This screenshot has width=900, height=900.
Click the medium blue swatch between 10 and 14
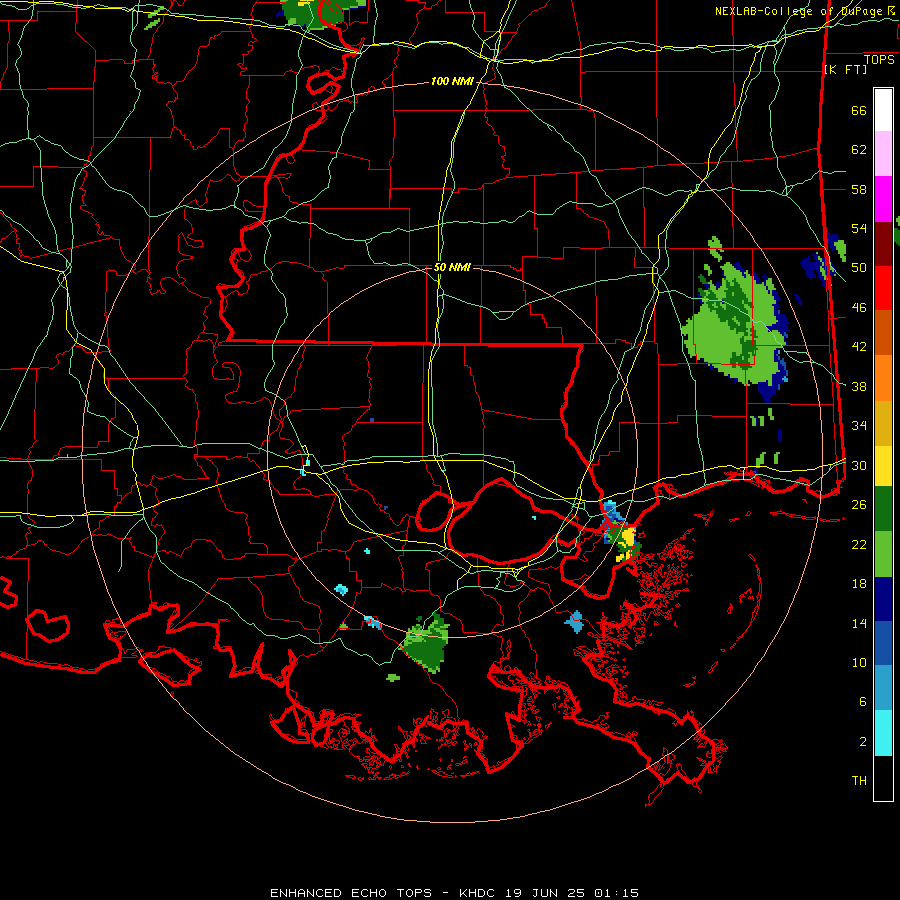coord(883,643)
